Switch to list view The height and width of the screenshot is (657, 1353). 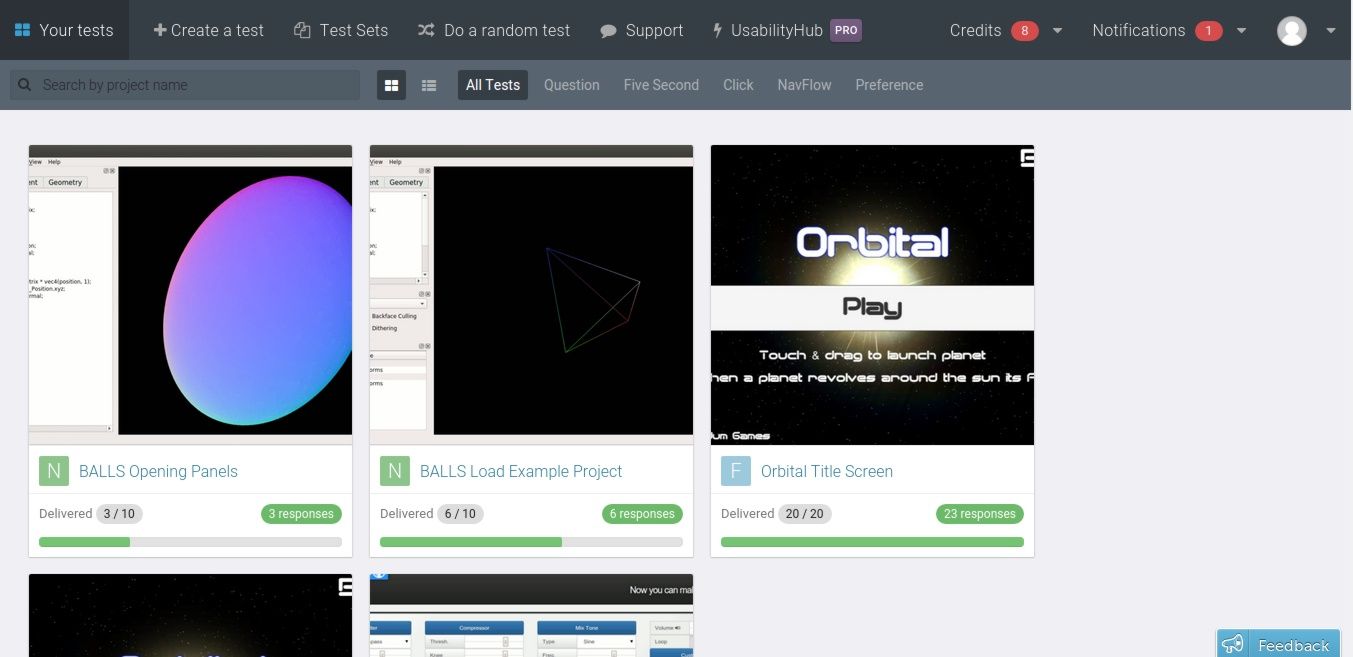tap(429, 85)
